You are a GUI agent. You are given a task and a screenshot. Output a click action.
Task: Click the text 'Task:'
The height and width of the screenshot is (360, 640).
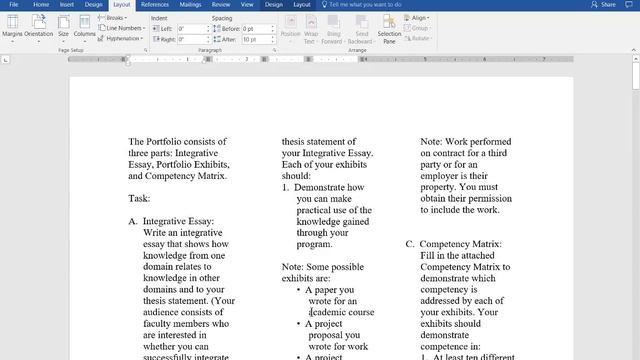pyautogui.click(x=139, y=198)
